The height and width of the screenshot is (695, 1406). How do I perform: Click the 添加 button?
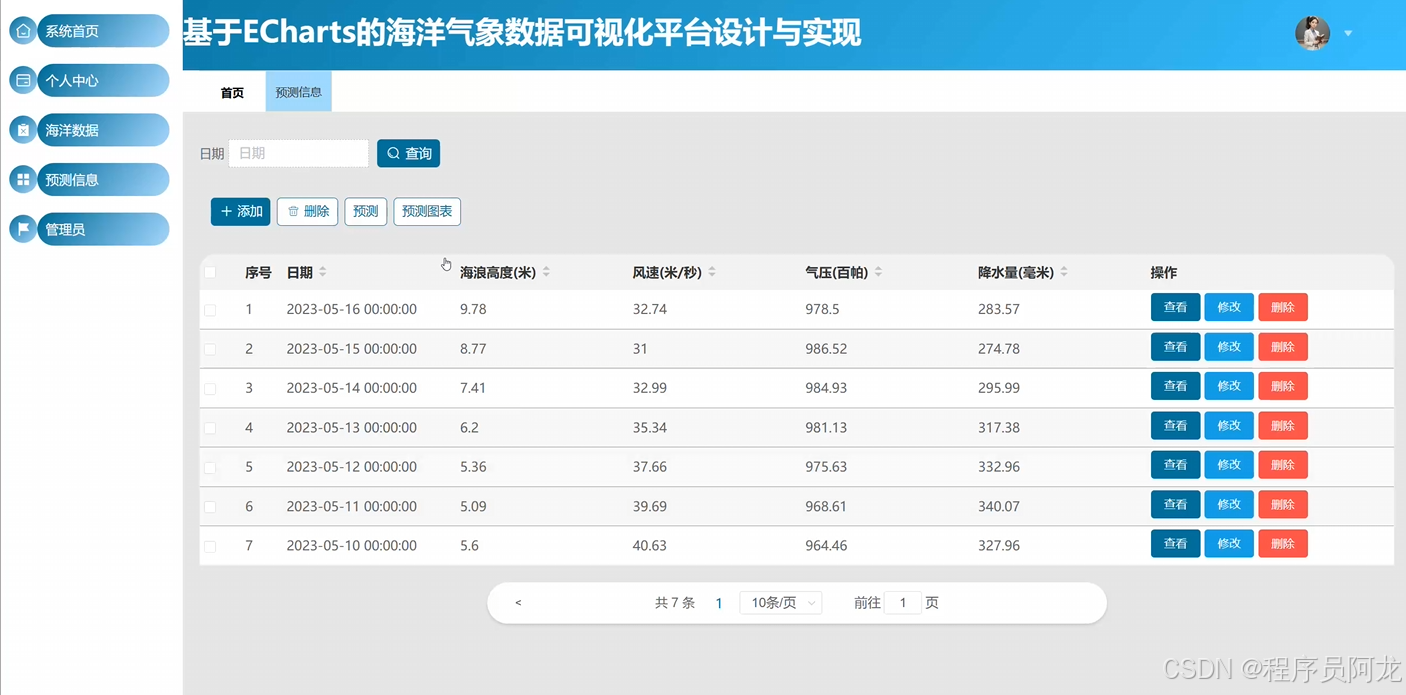(x=240, y=211)
